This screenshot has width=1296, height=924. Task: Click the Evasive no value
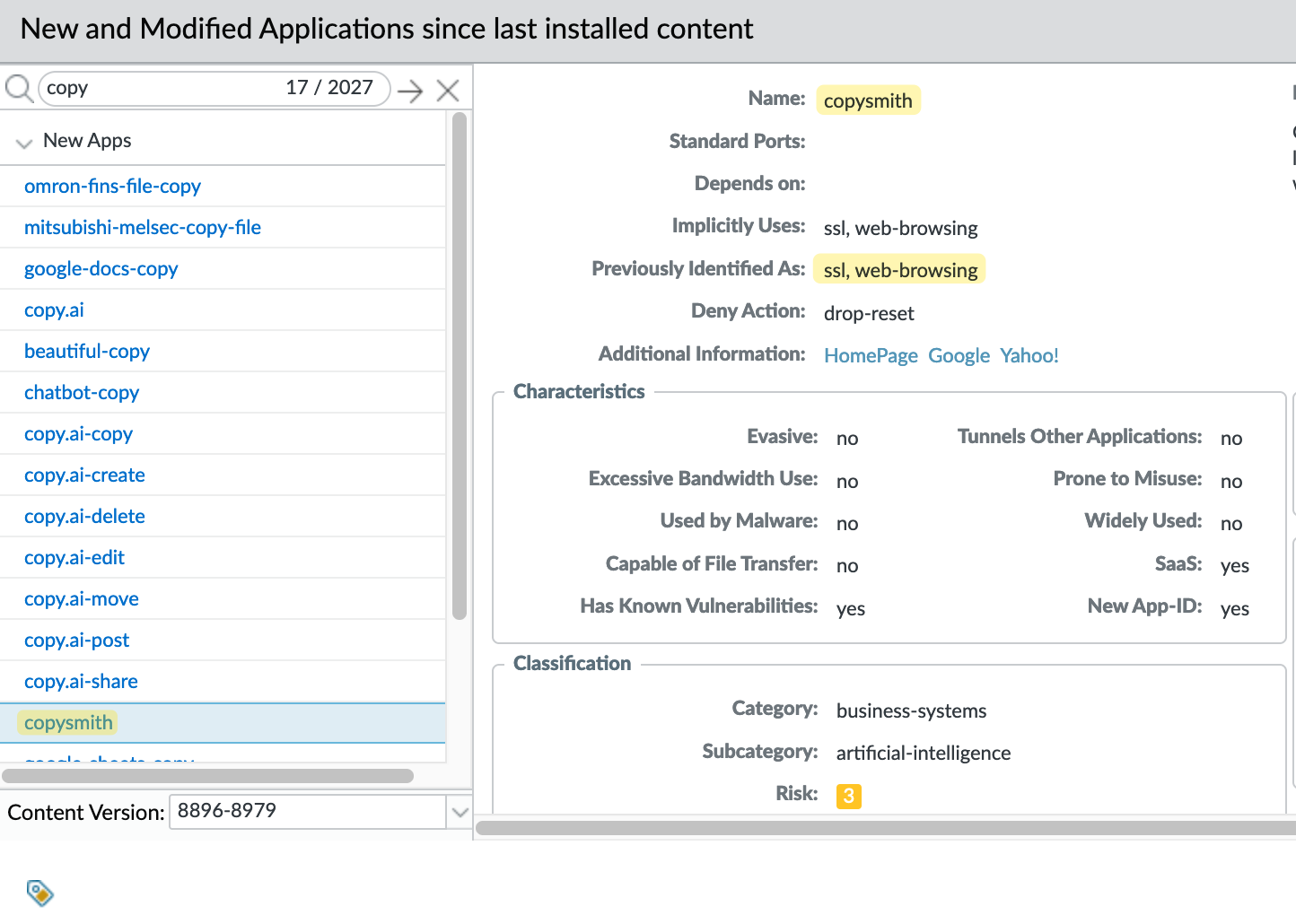click(x=847, y=438)
